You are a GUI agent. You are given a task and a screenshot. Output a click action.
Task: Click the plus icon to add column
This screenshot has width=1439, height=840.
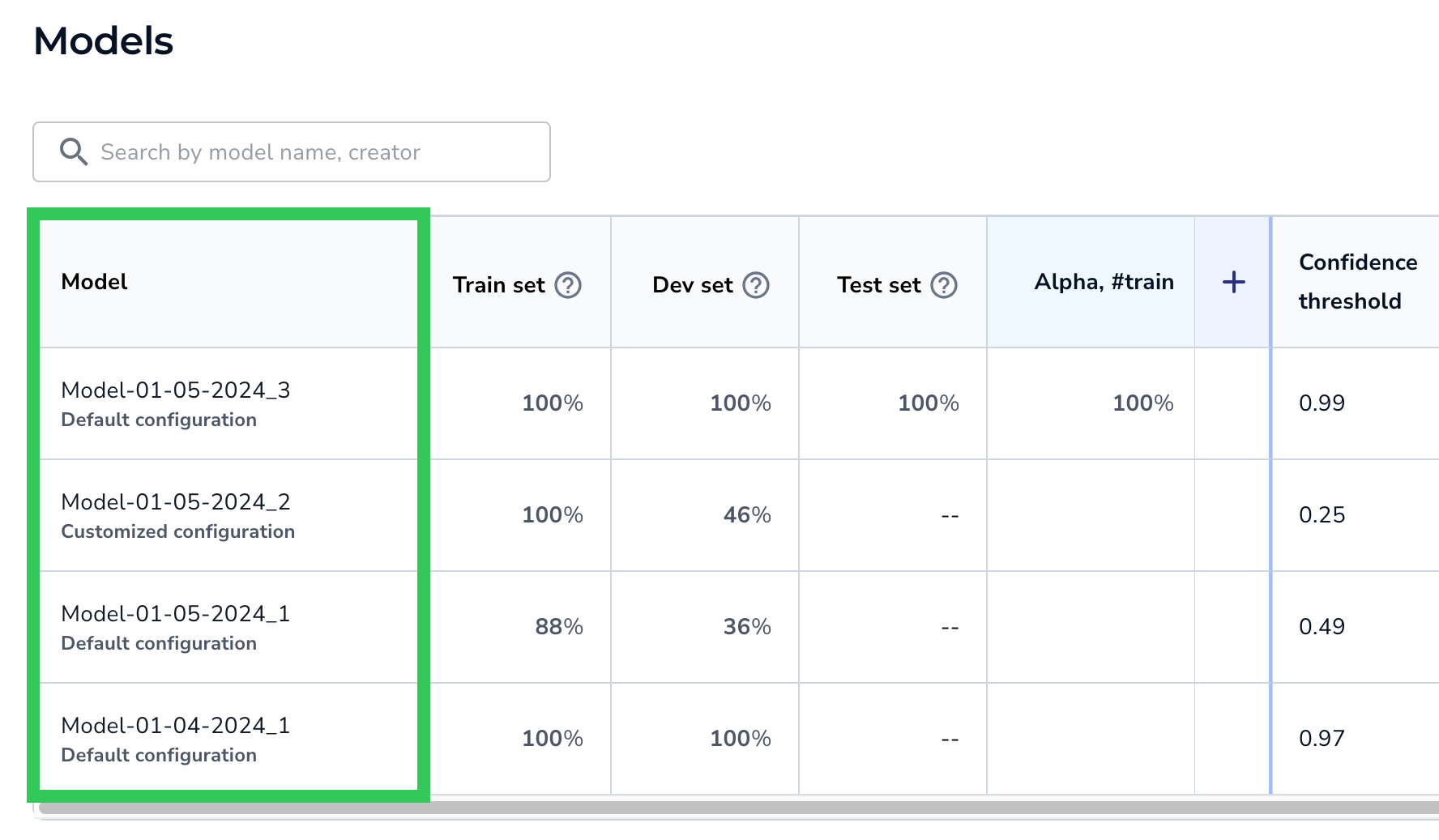(x=1233, y=283)
